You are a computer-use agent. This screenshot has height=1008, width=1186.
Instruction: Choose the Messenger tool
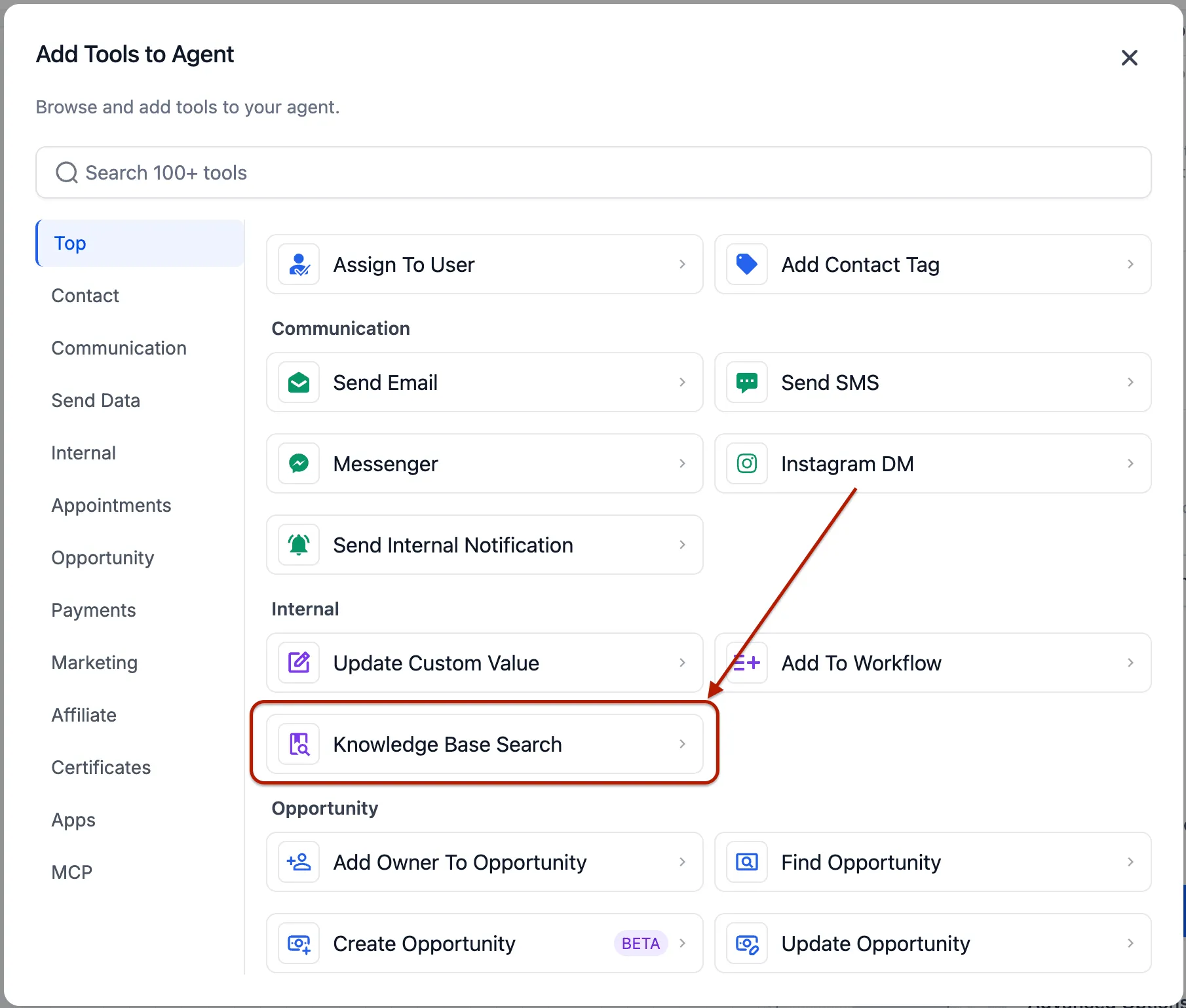(485, 463)
